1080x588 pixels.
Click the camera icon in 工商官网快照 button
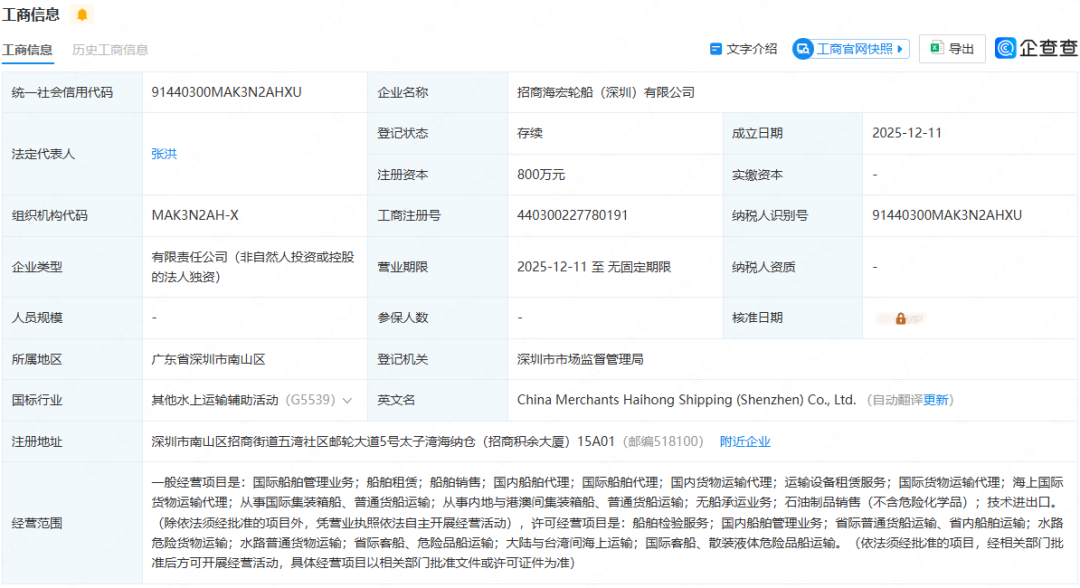point(804,49)
